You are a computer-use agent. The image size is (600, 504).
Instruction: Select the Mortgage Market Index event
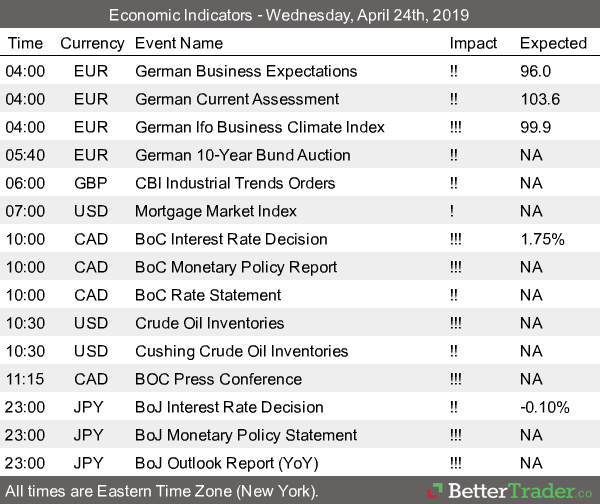[215, 211]
